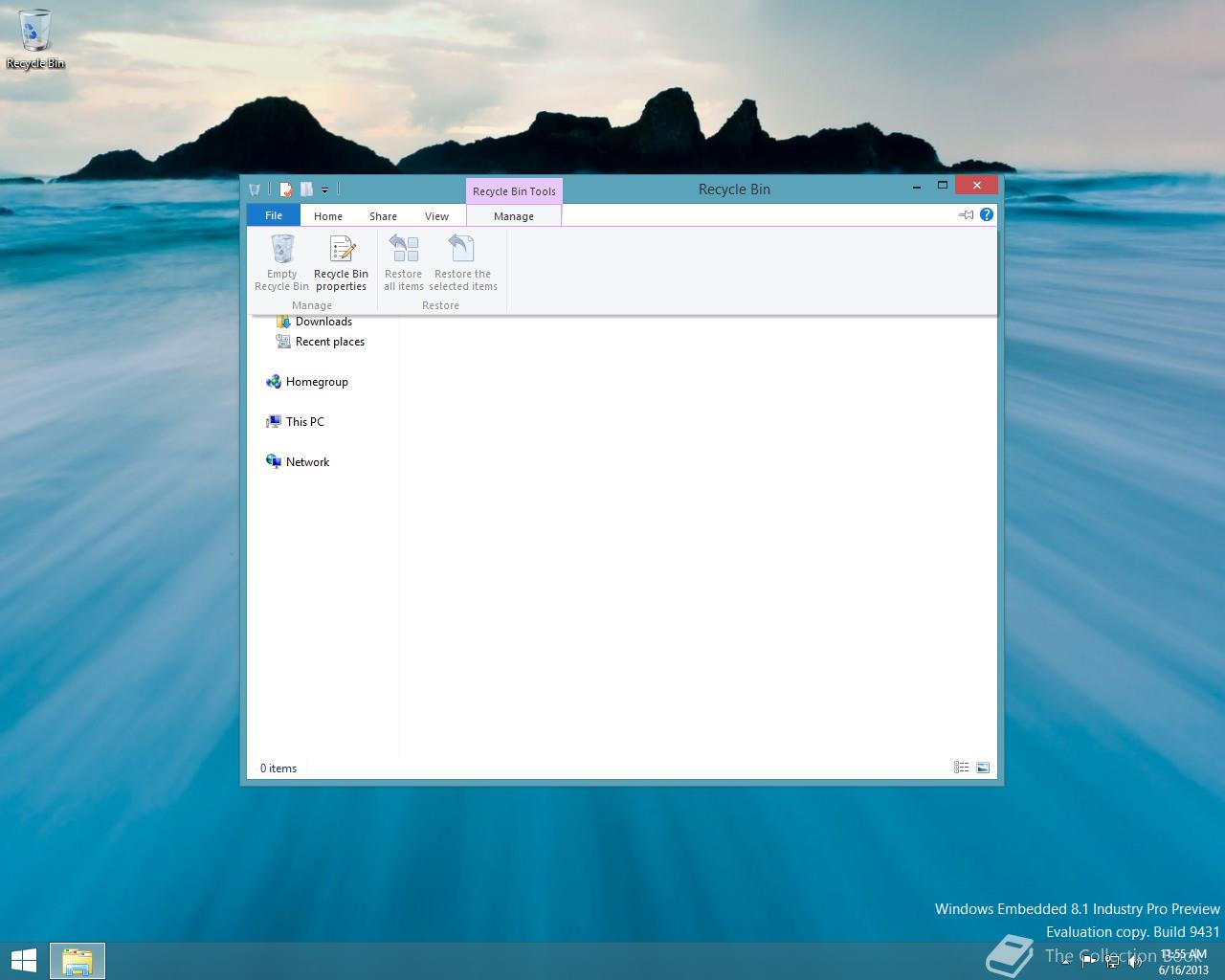Click the Restore all items button
The image size is (1225, 980).
[x=403, y=263]
